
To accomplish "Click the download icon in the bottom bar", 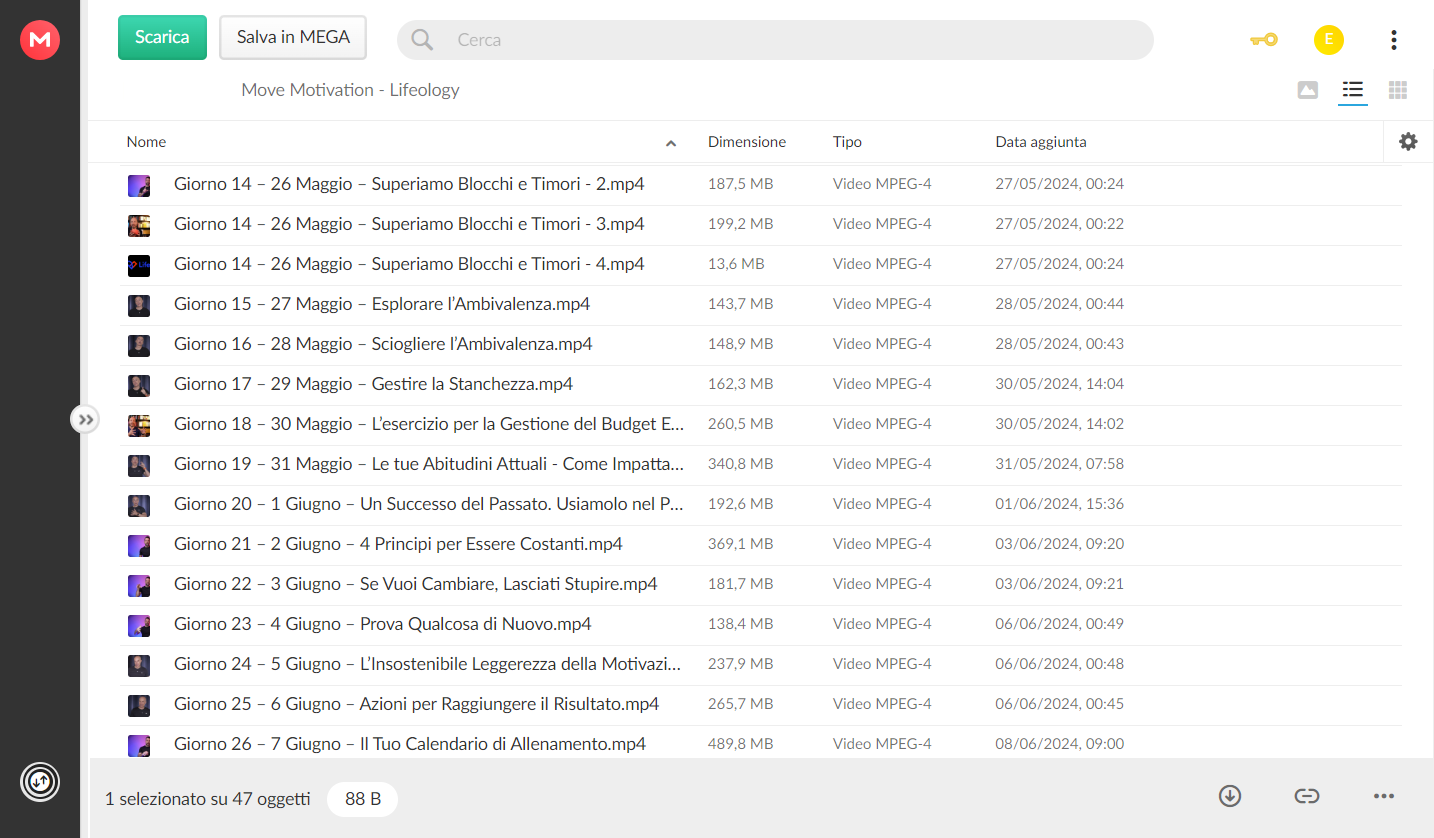I will click(1230, 796).
